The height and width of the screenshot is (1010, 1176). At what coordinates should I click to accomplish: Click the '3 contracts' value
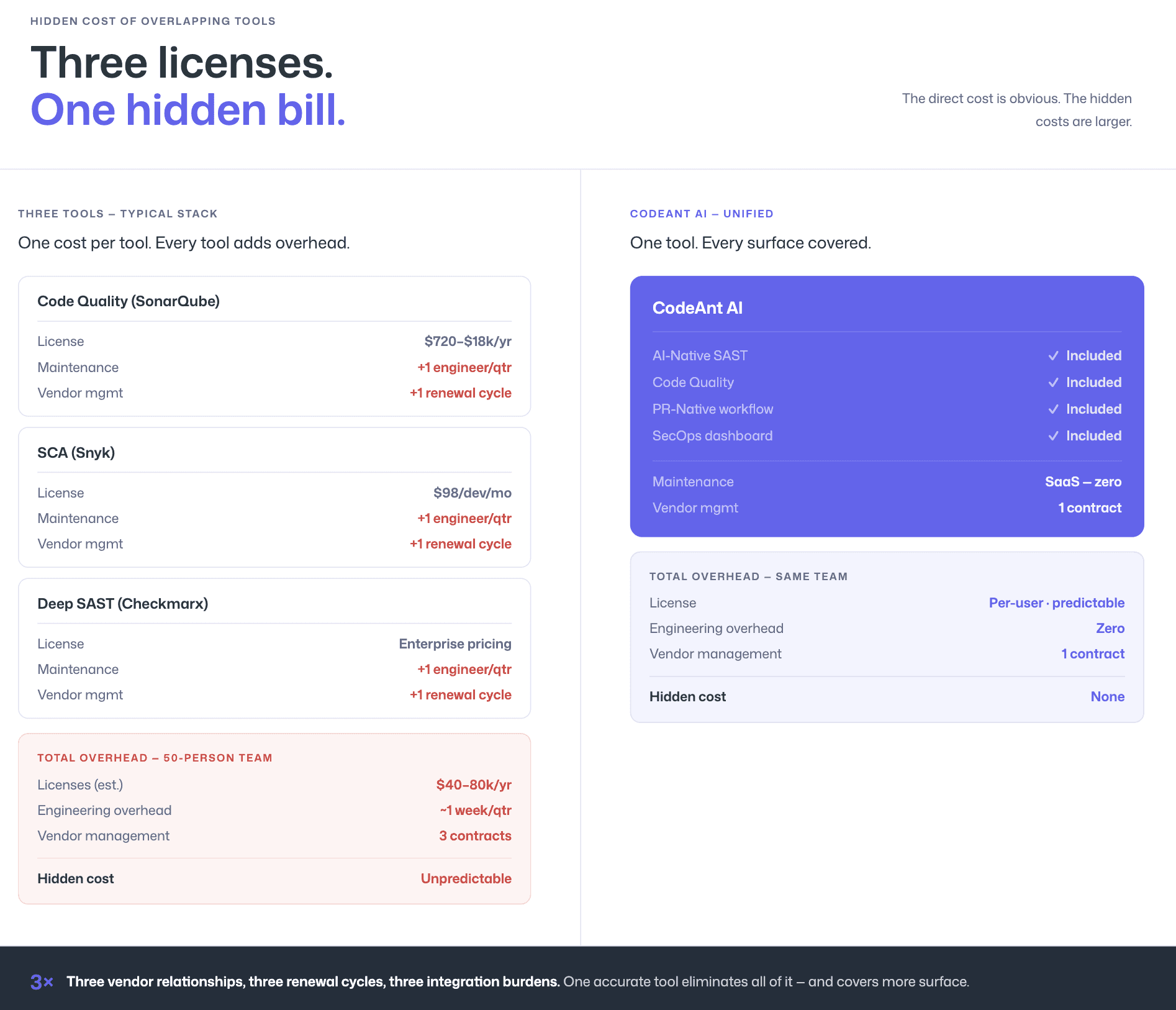tap(475, 836)
